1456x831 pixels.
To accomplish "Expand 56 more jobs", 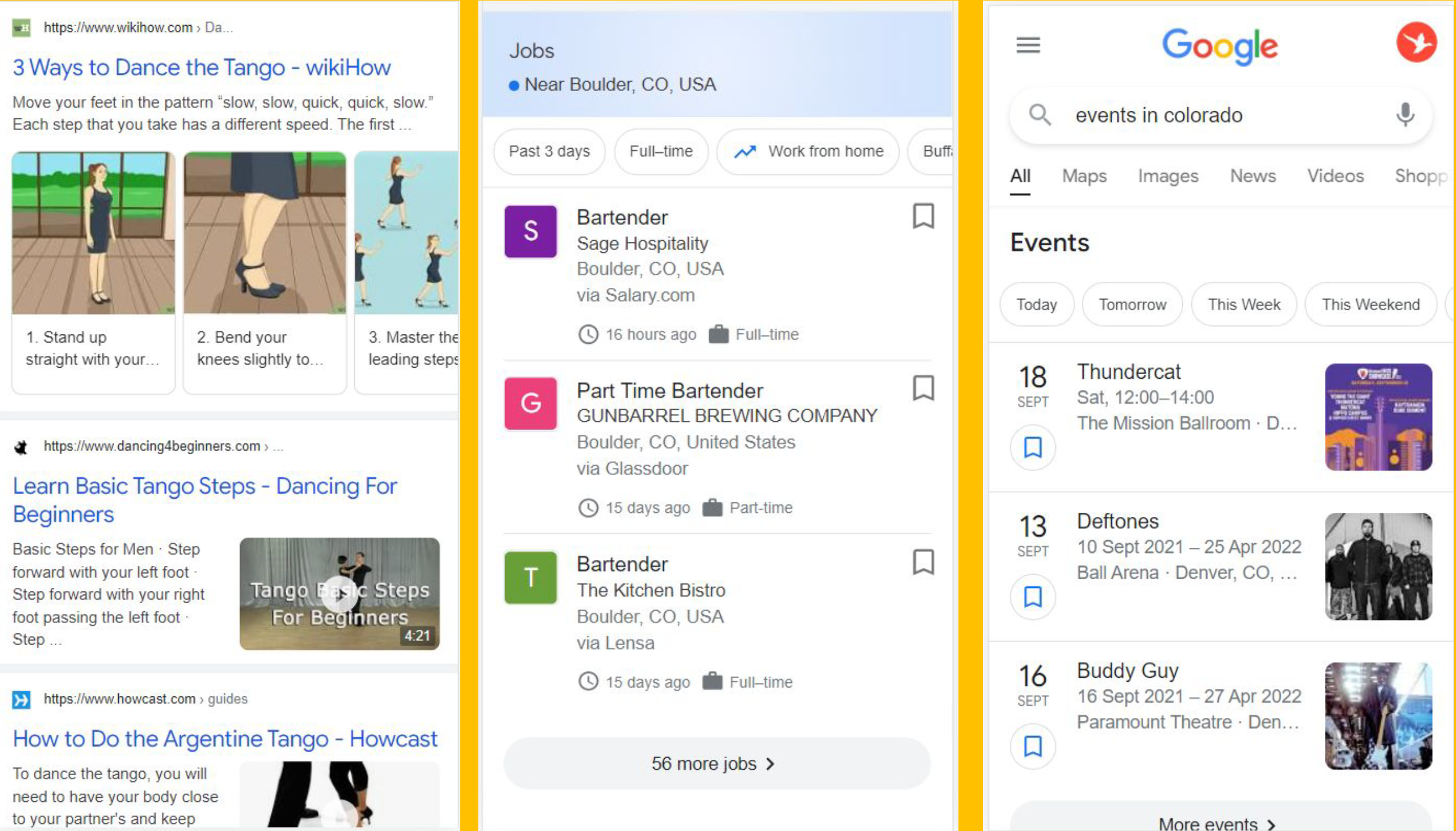I will tap(716, 763).
